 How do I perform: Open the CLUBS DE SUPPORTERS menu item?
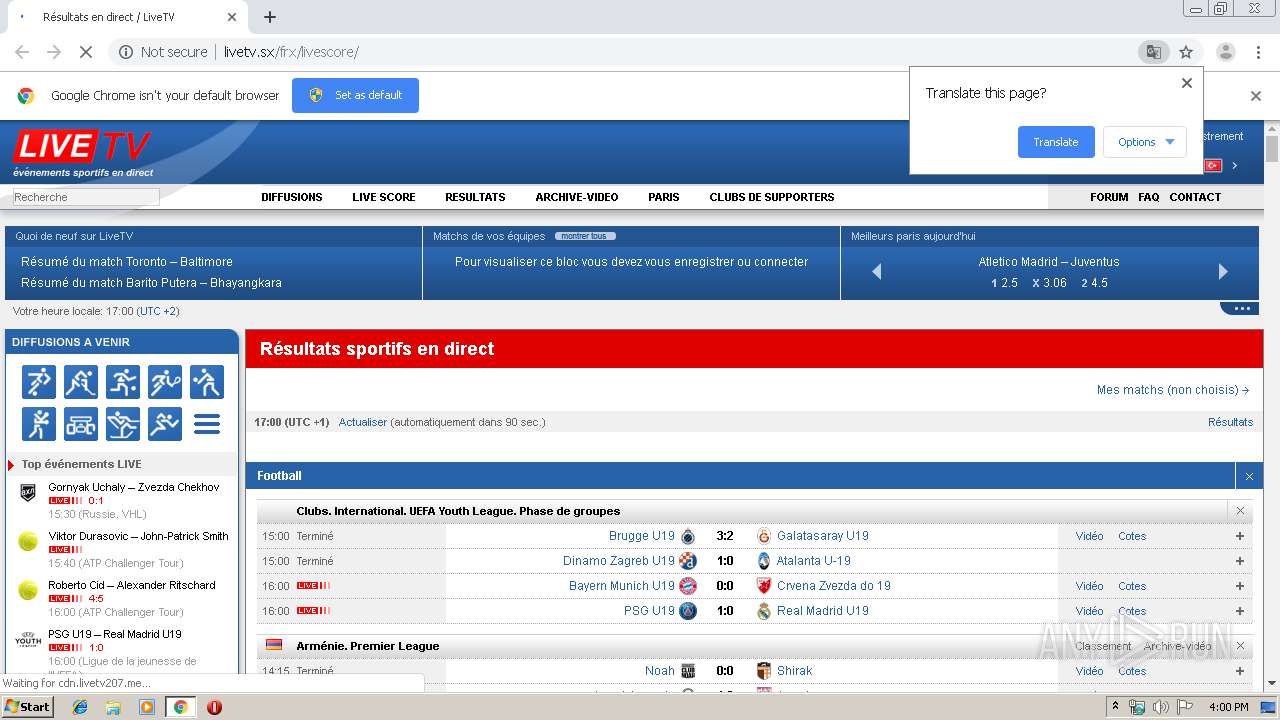pyautogui.click(x=772, y=197)
